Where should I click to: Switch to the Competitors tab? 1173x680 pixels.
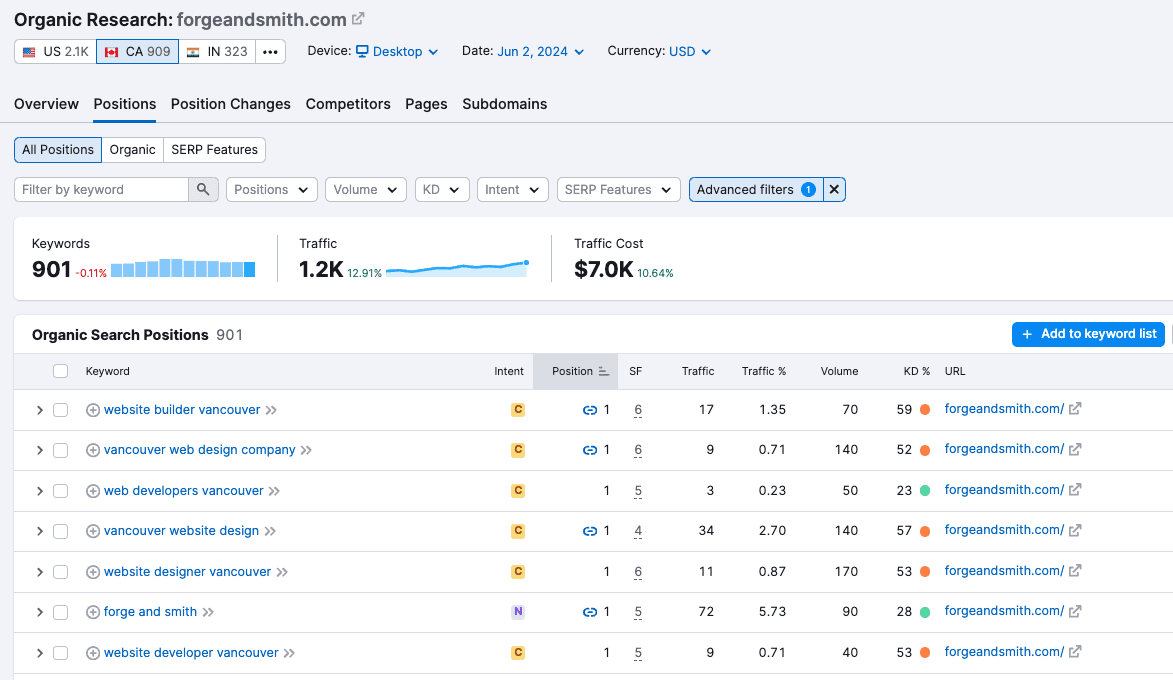(x=348, y=104)
